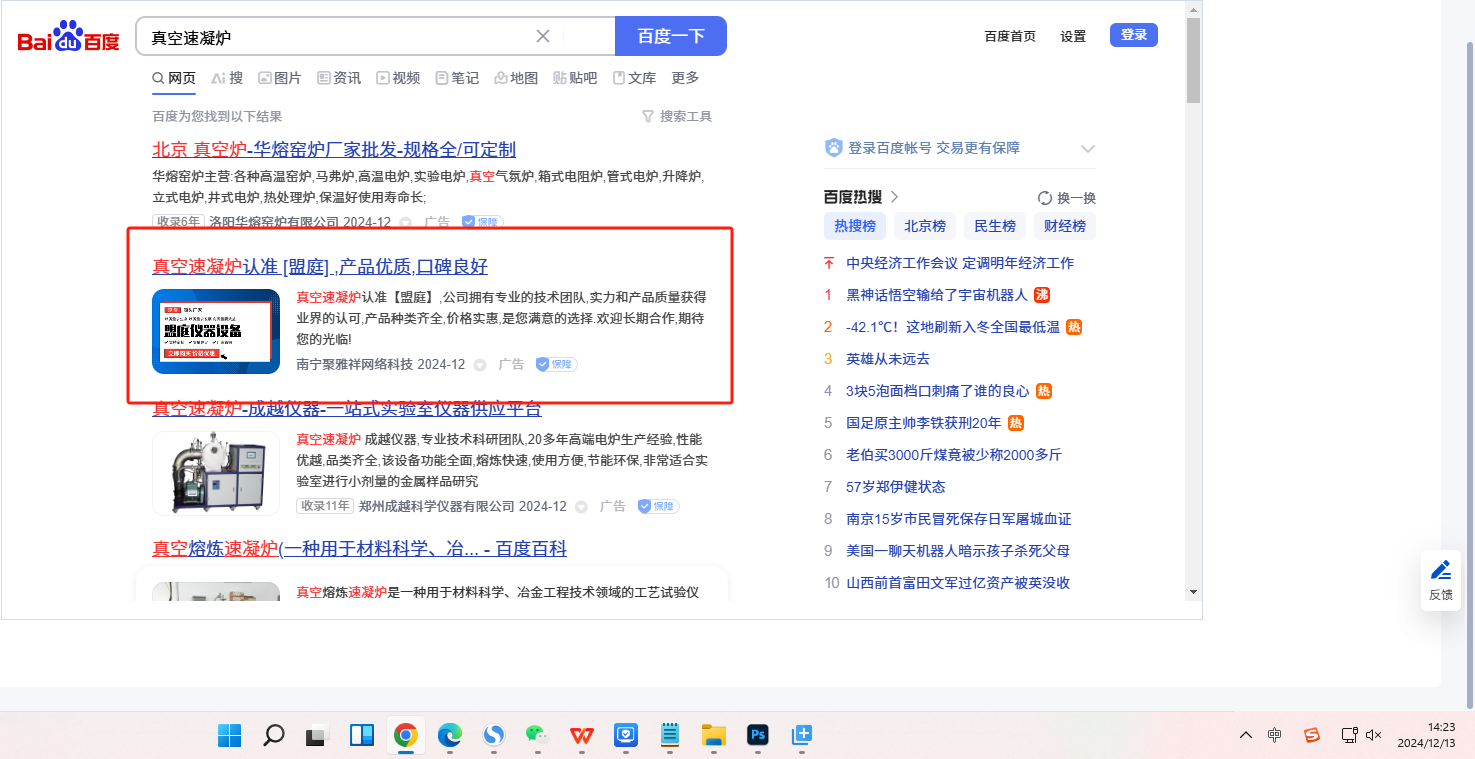Open the 反馈 feedback pencil icon
This screenshot has height=759, width=1475.
(1440, 571)
